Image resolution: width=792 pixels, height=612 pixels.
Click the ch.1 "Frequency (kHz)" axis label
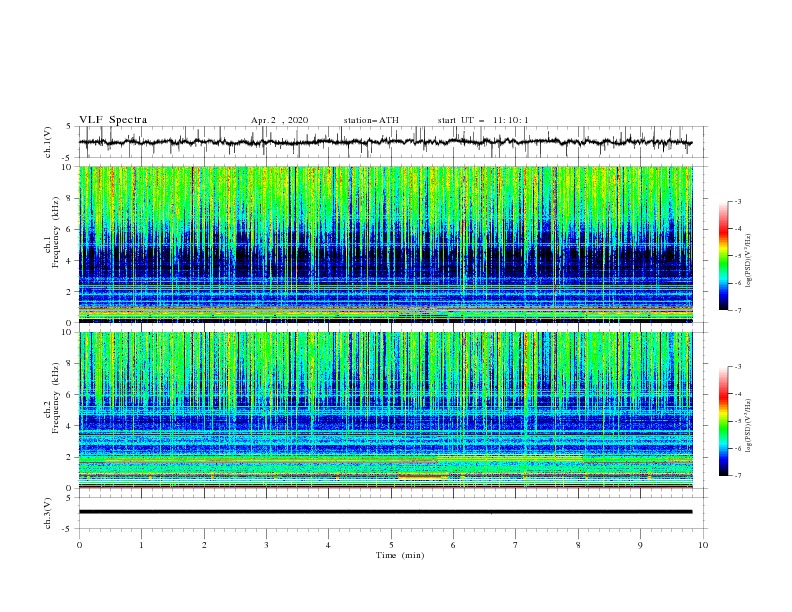56,230
